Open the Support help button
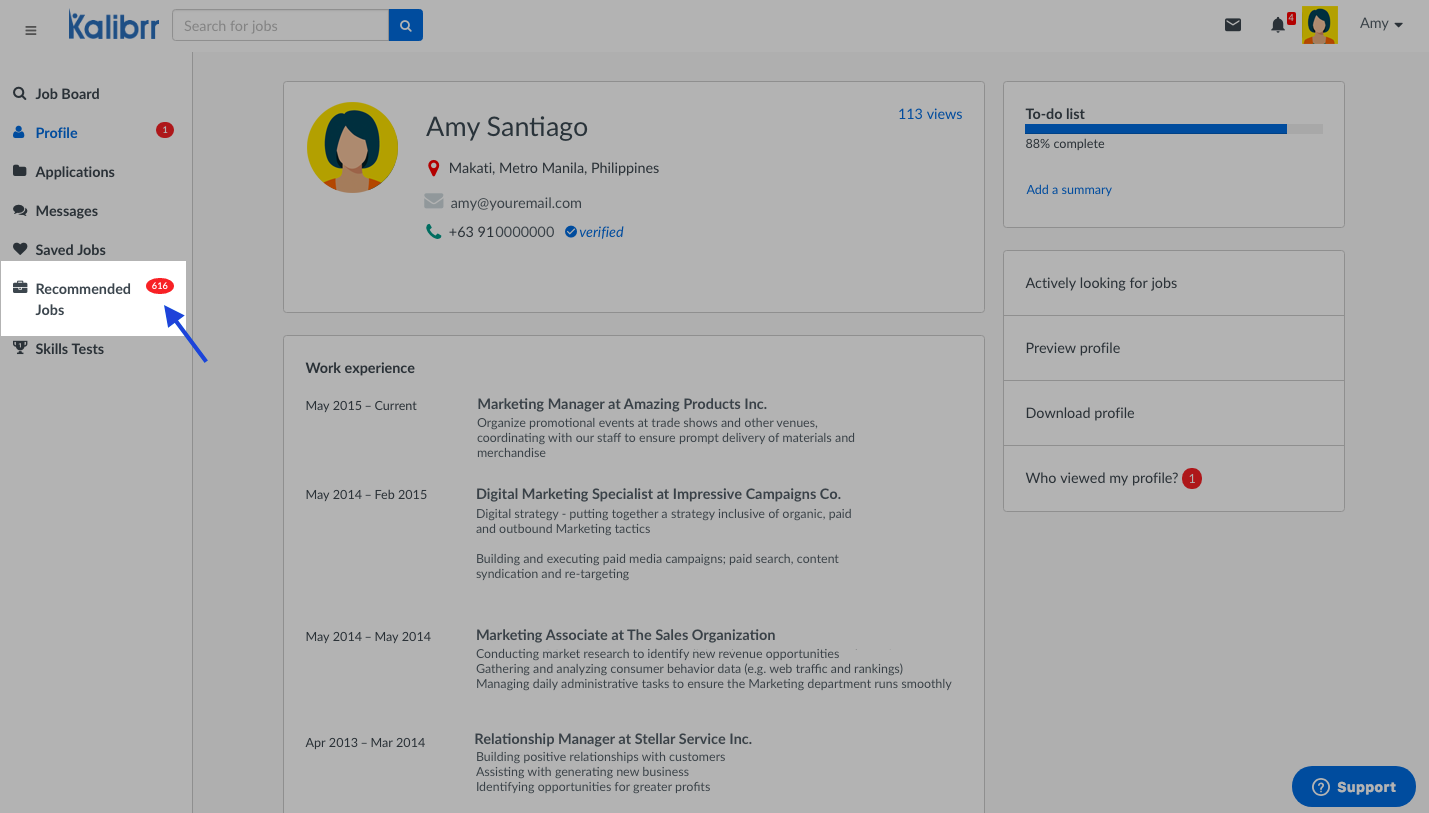 pyautogui.click(x=1353, y=787)
